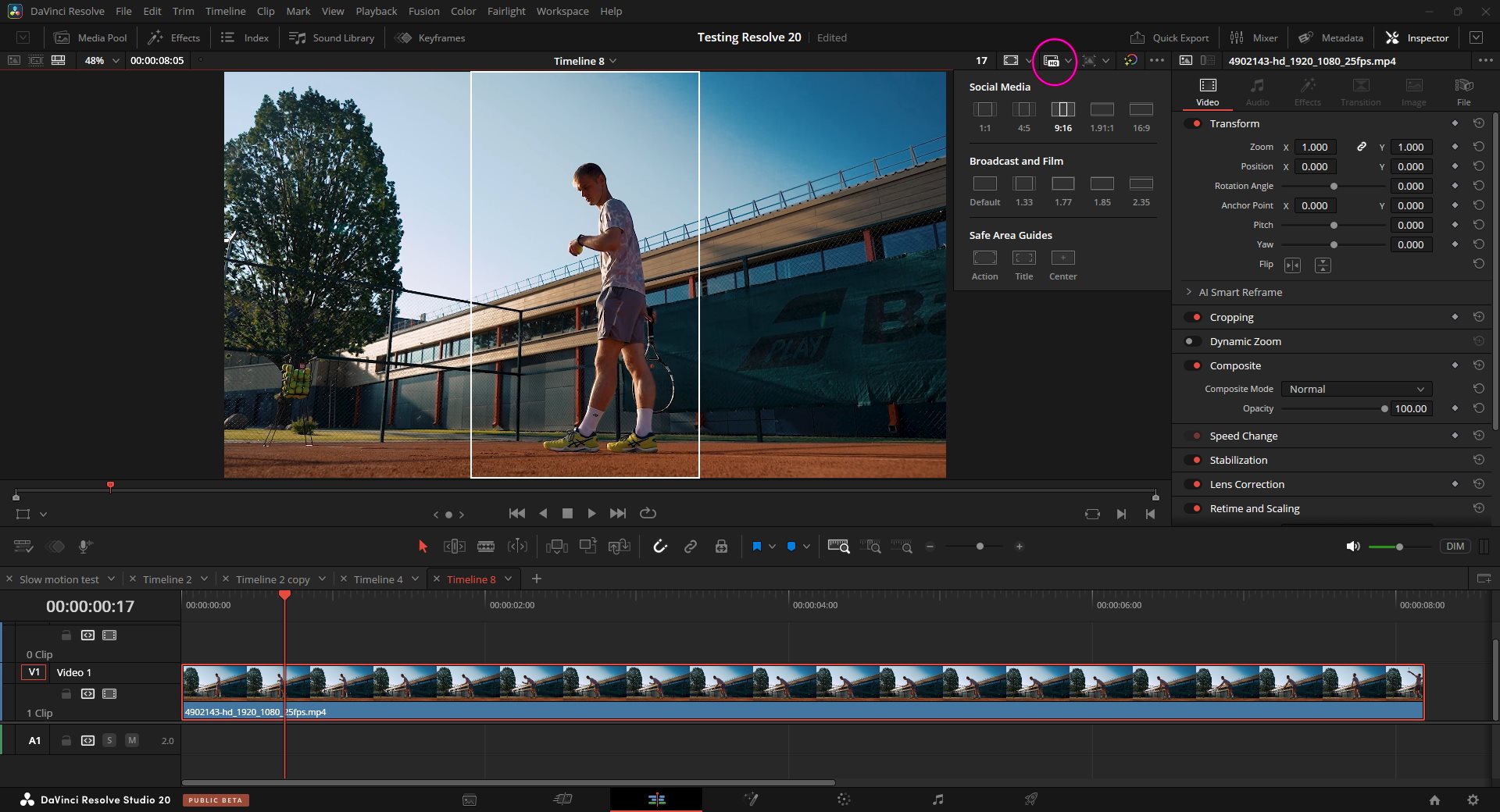Choose the 4:5 aspect guide icon
Screen dimensions: 1500x812
point(1023,109)
